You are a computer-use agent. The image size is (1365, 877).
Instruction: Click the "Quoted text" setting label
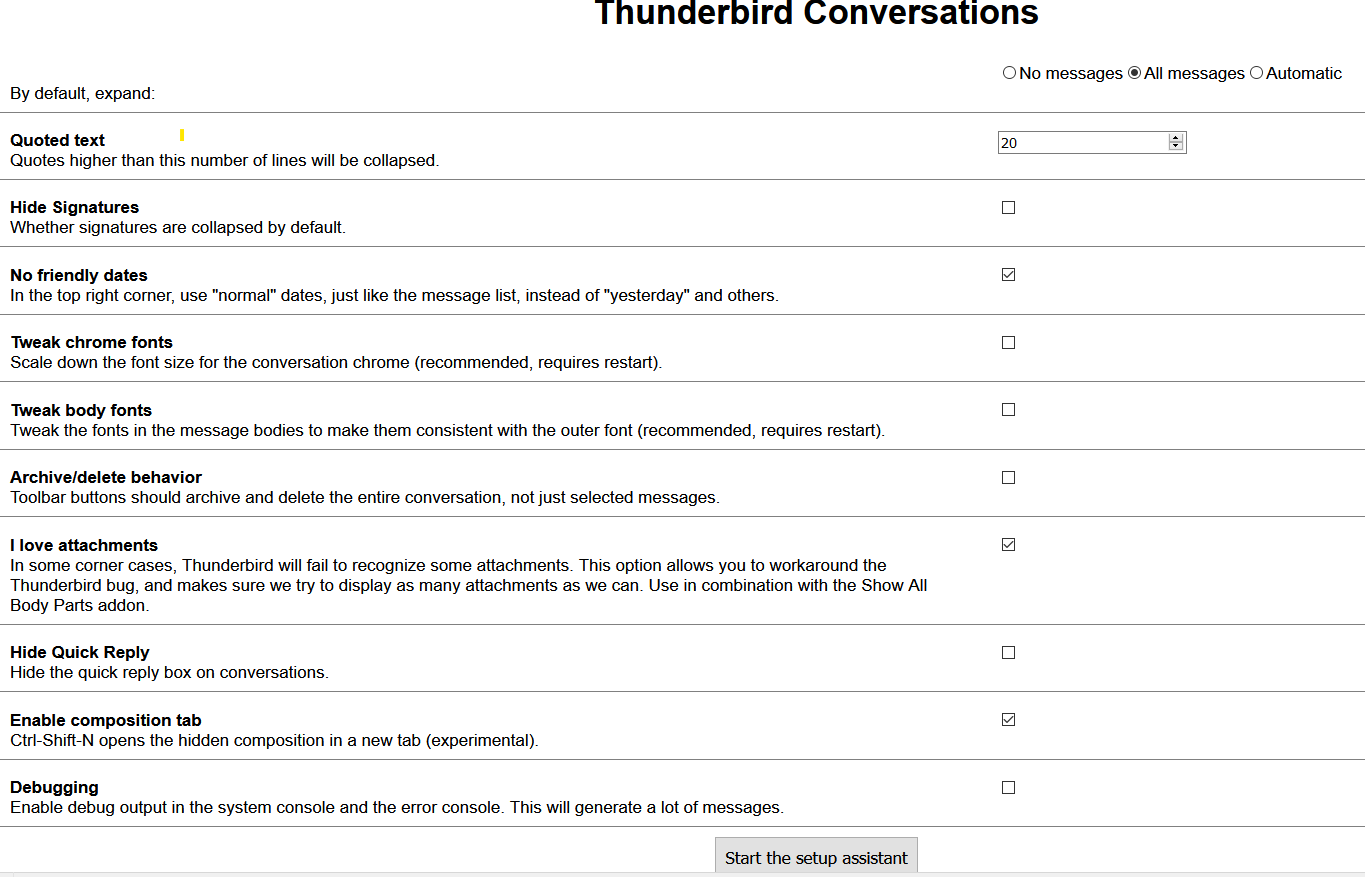click(x=56, y=140)
